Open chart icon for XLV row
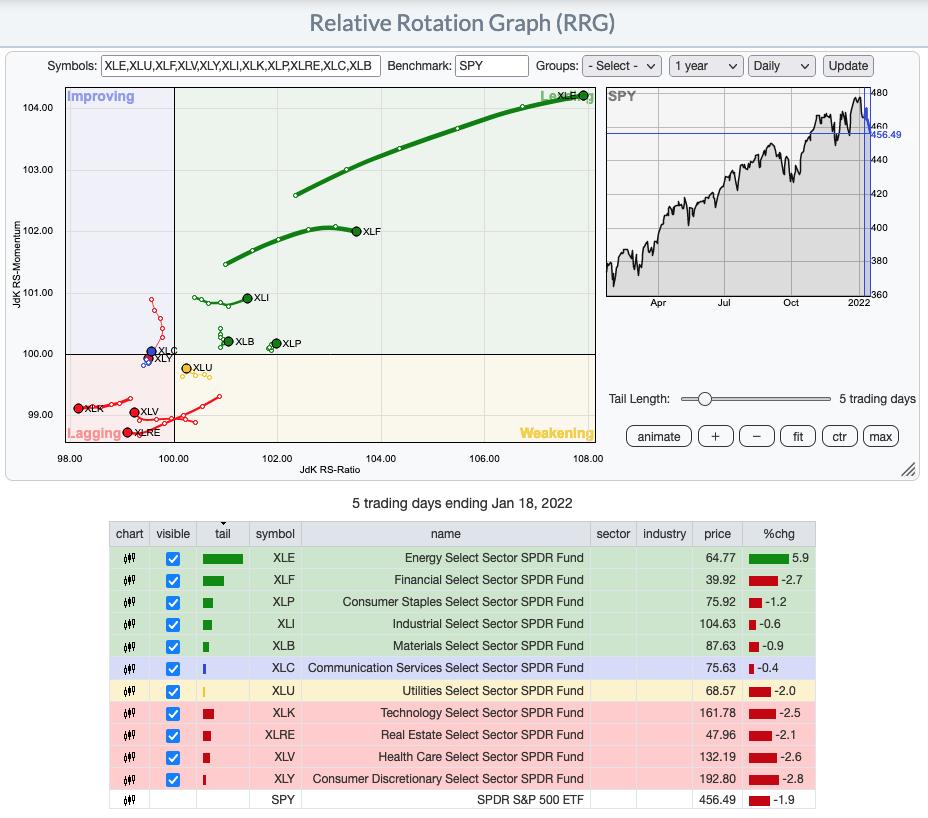Image resolution: width=928 pixels, height=818 pixels. click(130, 757)
